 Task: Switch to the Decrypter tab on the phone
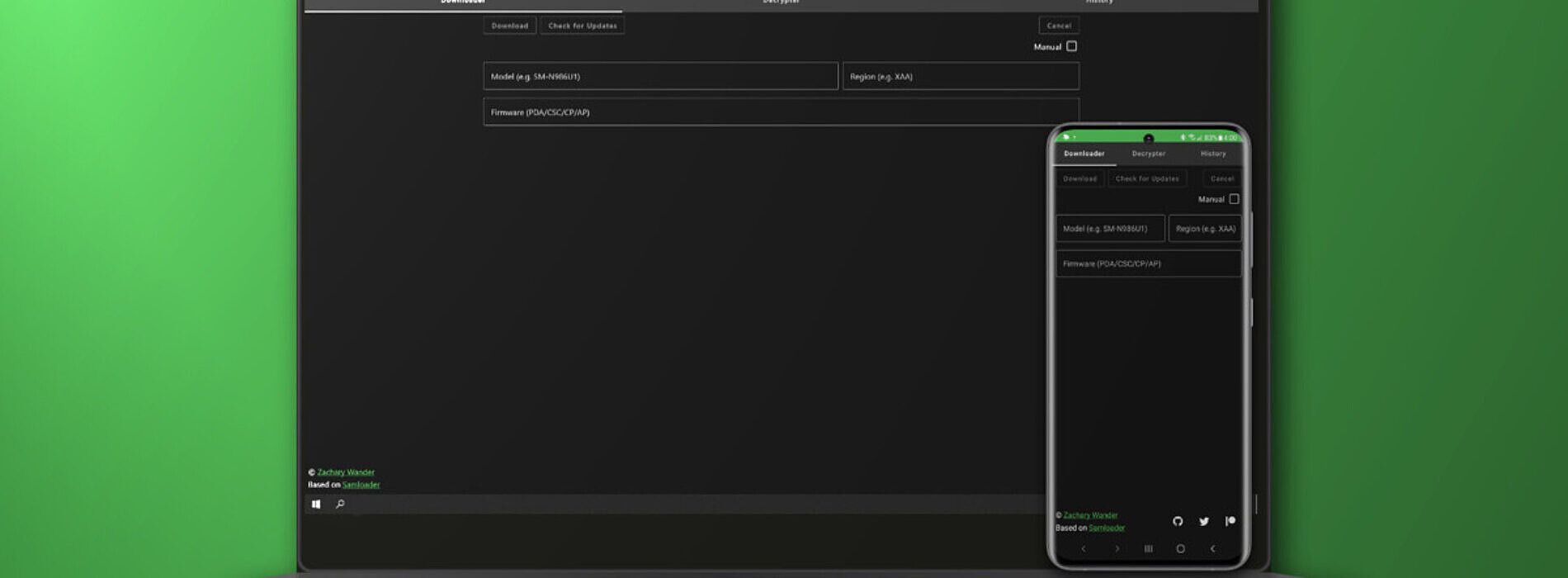pyautogui.click(x=1148, y=154)
